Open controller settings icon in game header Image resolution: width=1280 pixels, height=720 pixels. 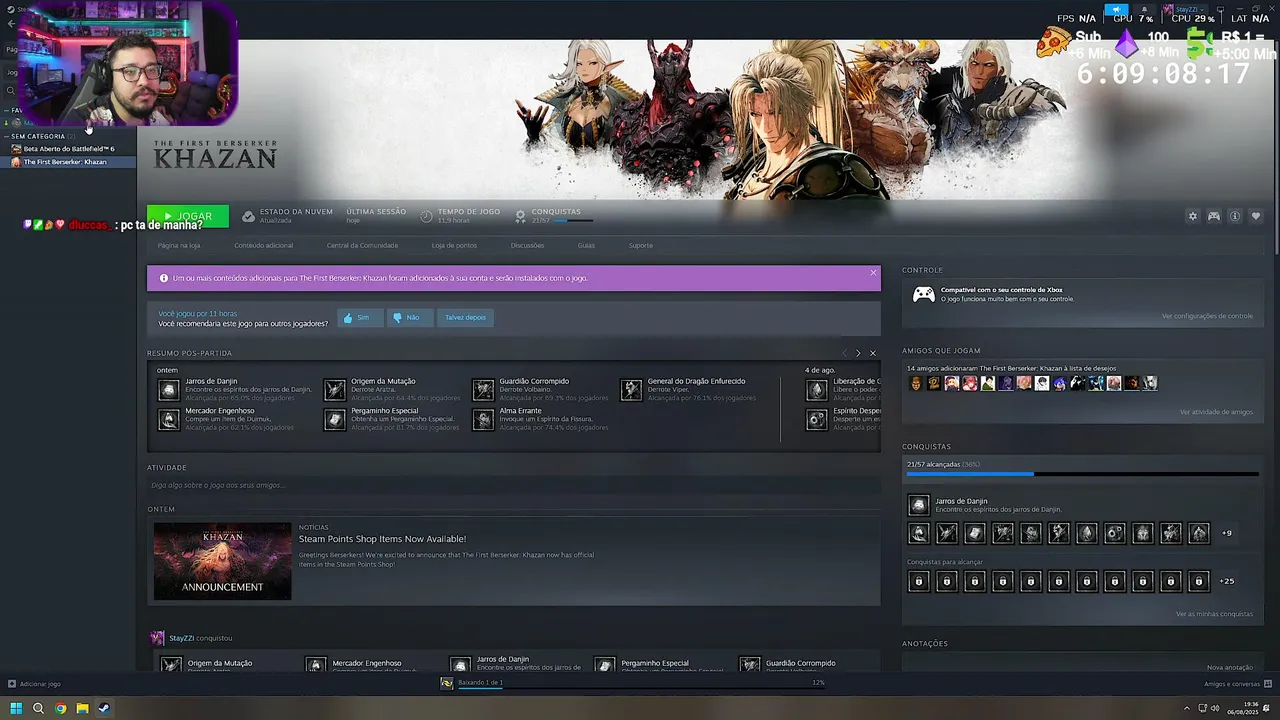pos(1213,216)
